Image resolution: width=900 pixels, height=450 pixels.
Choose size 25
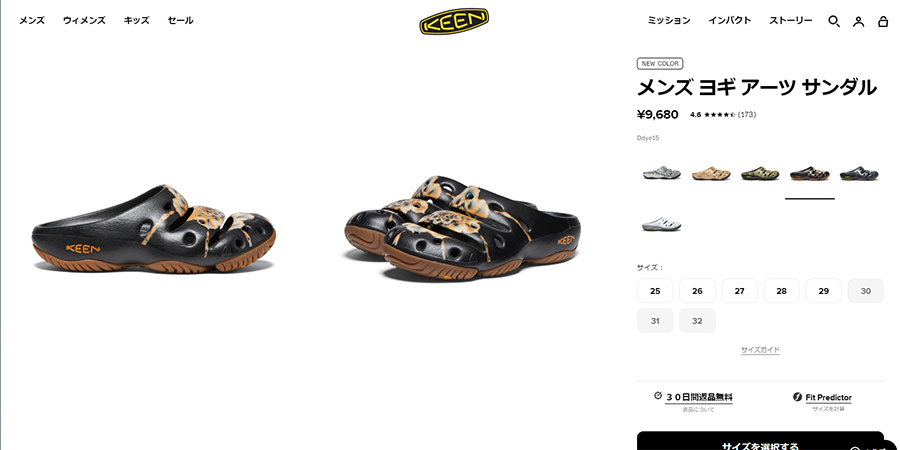[655, 291]
